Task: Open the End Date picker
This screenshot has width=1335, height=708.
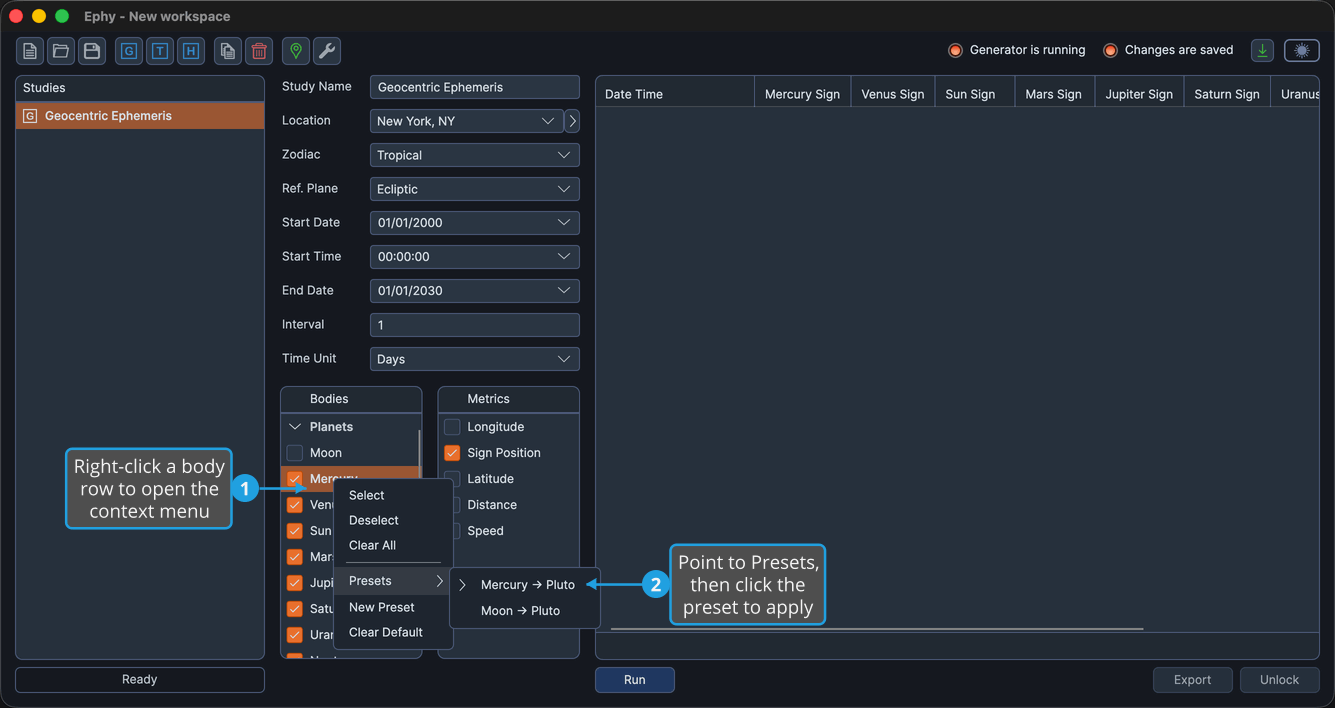Action: (x=475, y=291)
